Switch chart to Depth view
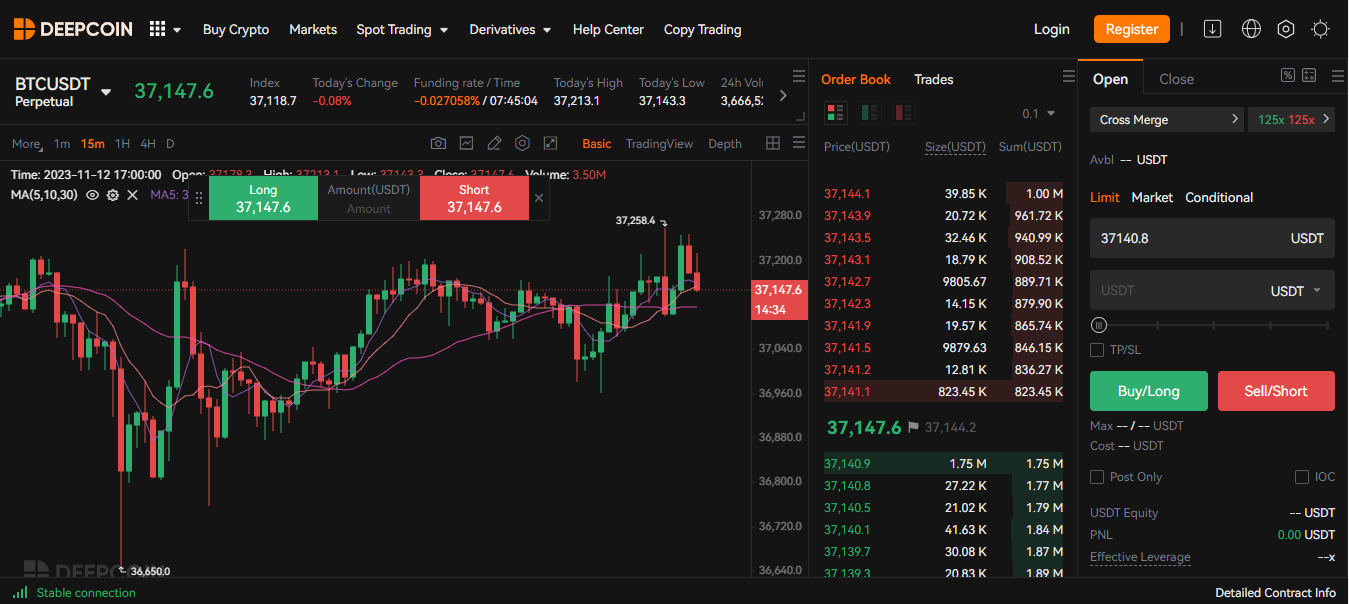Screen dimensions: 1349x604 pyautogui.click(x=725, y=144)
